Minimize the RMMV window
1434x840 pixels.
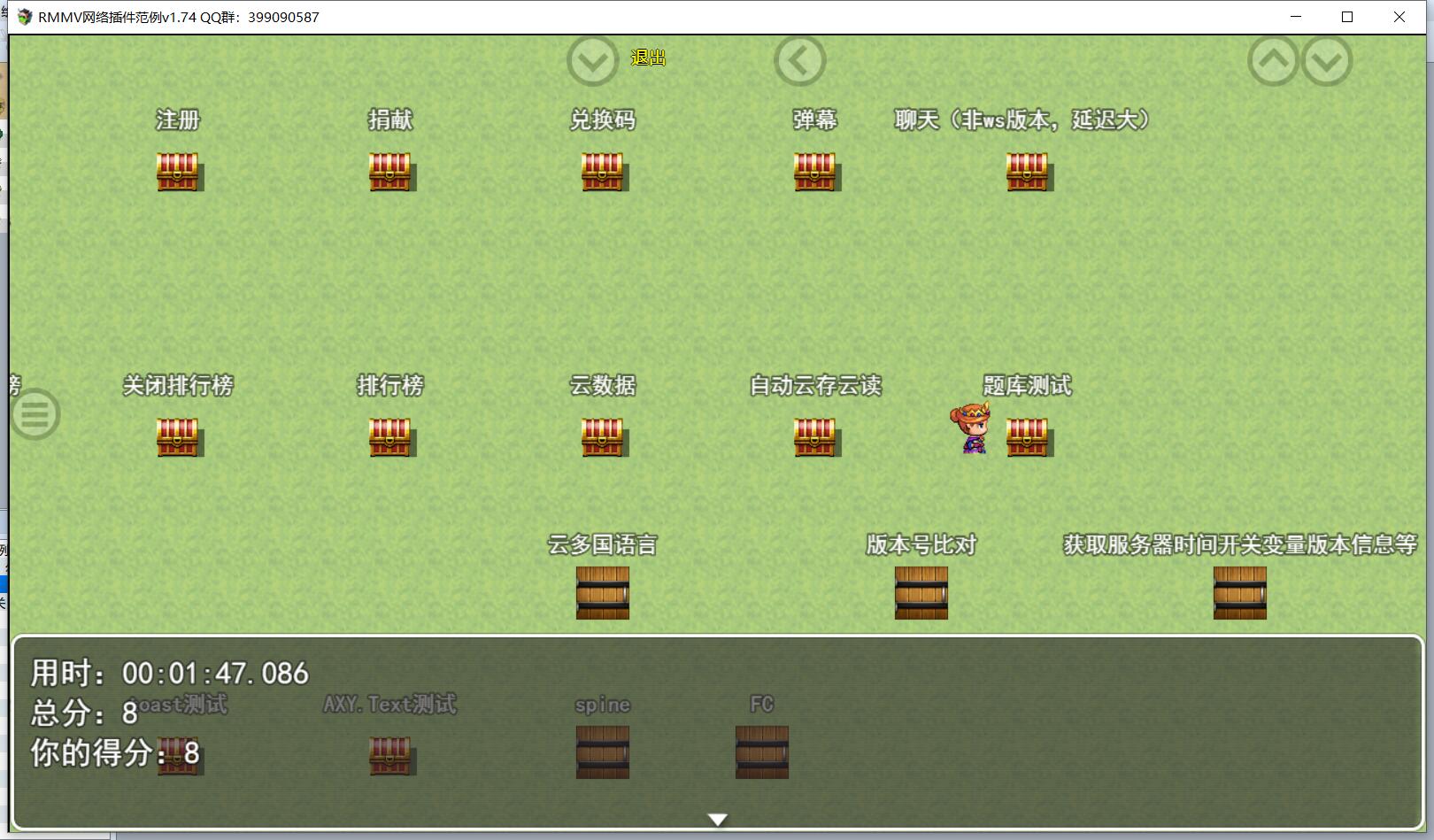(x=1296, y=17)
